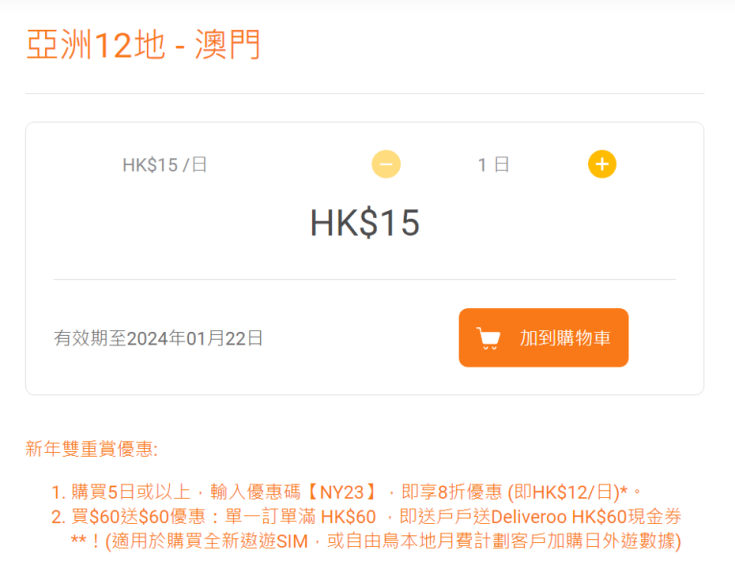Click the horizontal divider inside the price card
This screenshot has width=735, height=569.
pos(365,279)
